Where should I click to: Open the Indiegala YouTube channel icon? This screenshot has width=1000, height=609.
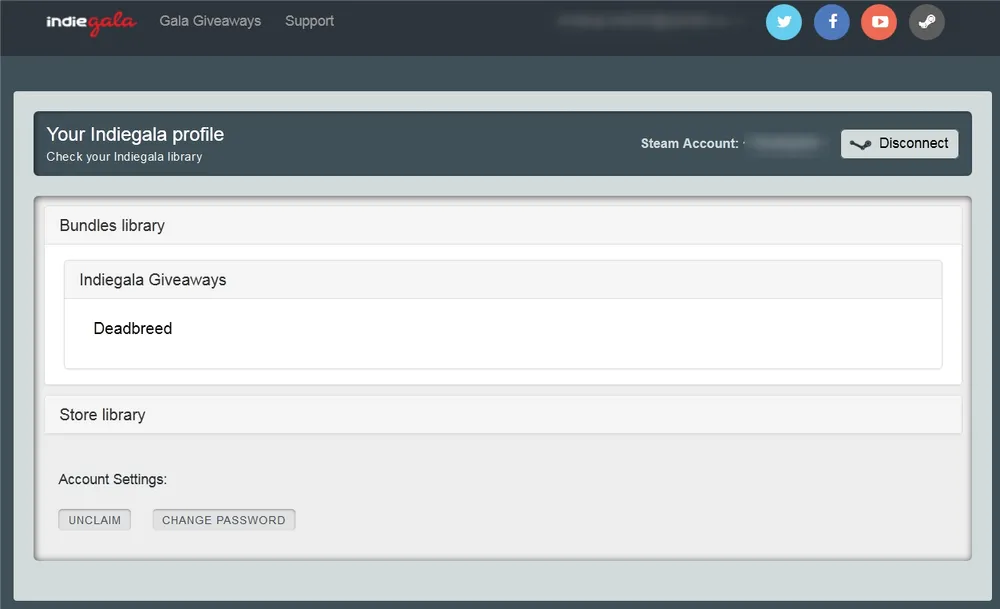click(x=879, y=22)
